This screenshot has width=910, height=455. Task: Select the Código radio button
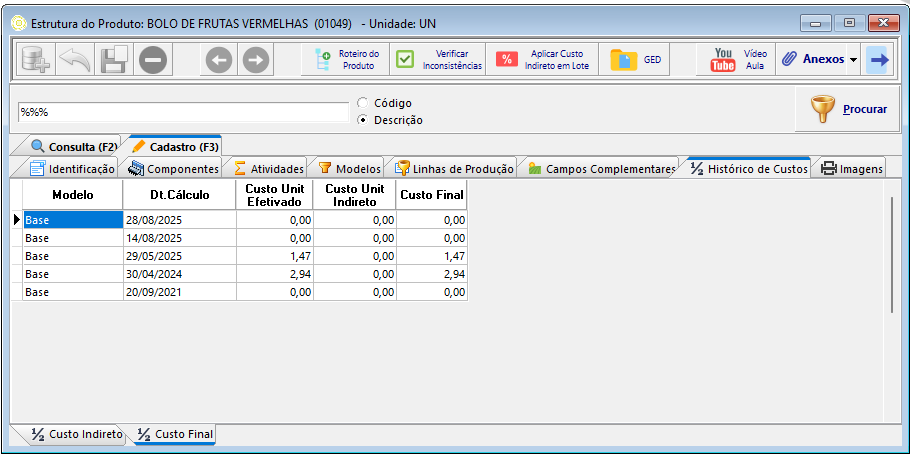363,103
